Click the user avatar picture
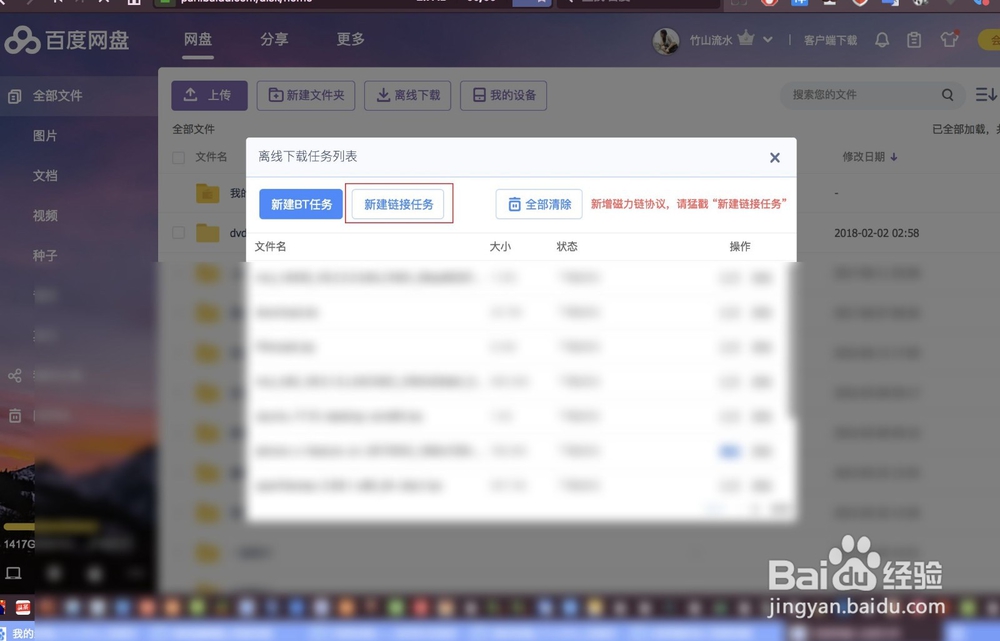The image size is (1000, 641). (x=666, y=41)
